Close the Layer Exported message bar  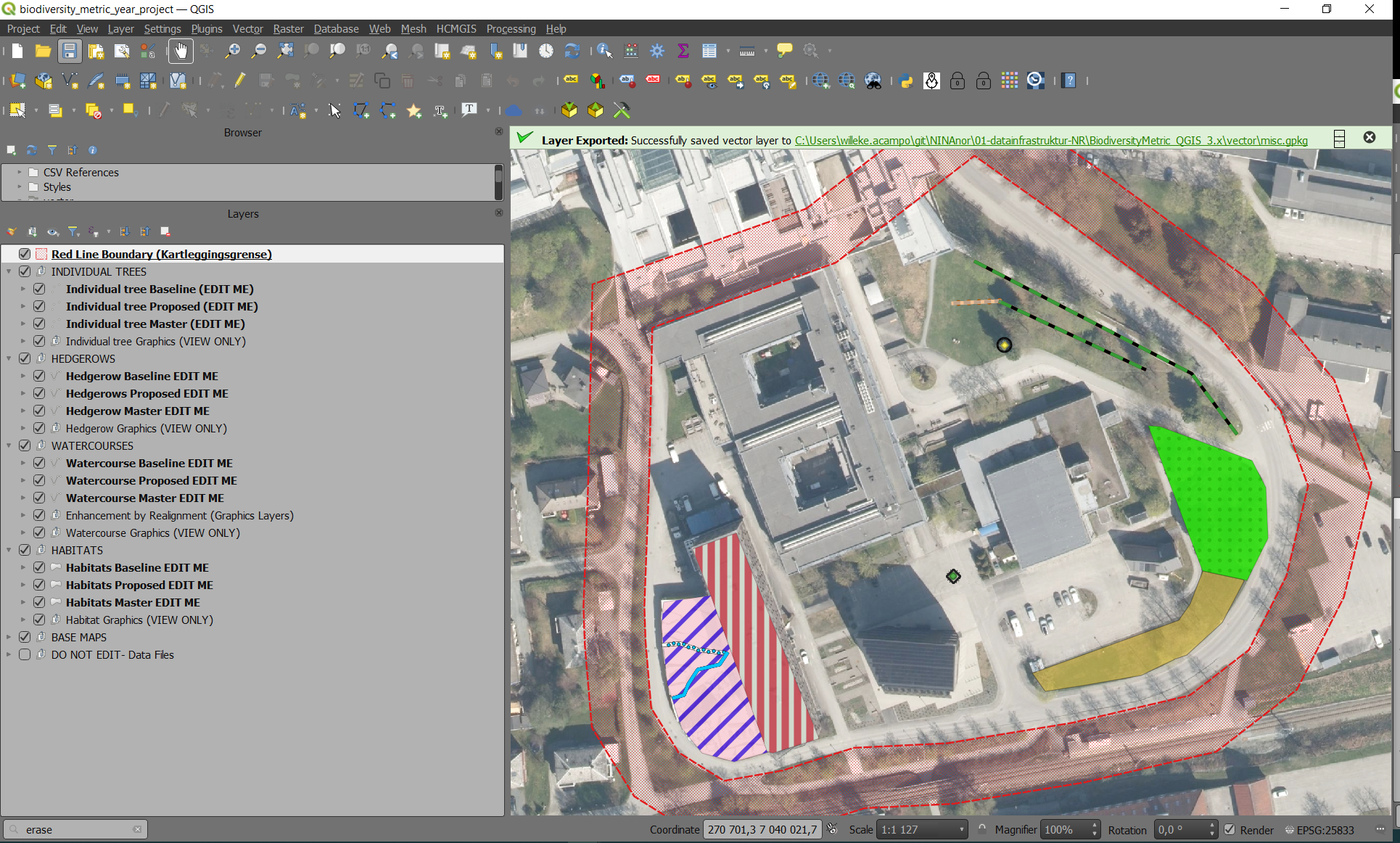click(1370, 137)
